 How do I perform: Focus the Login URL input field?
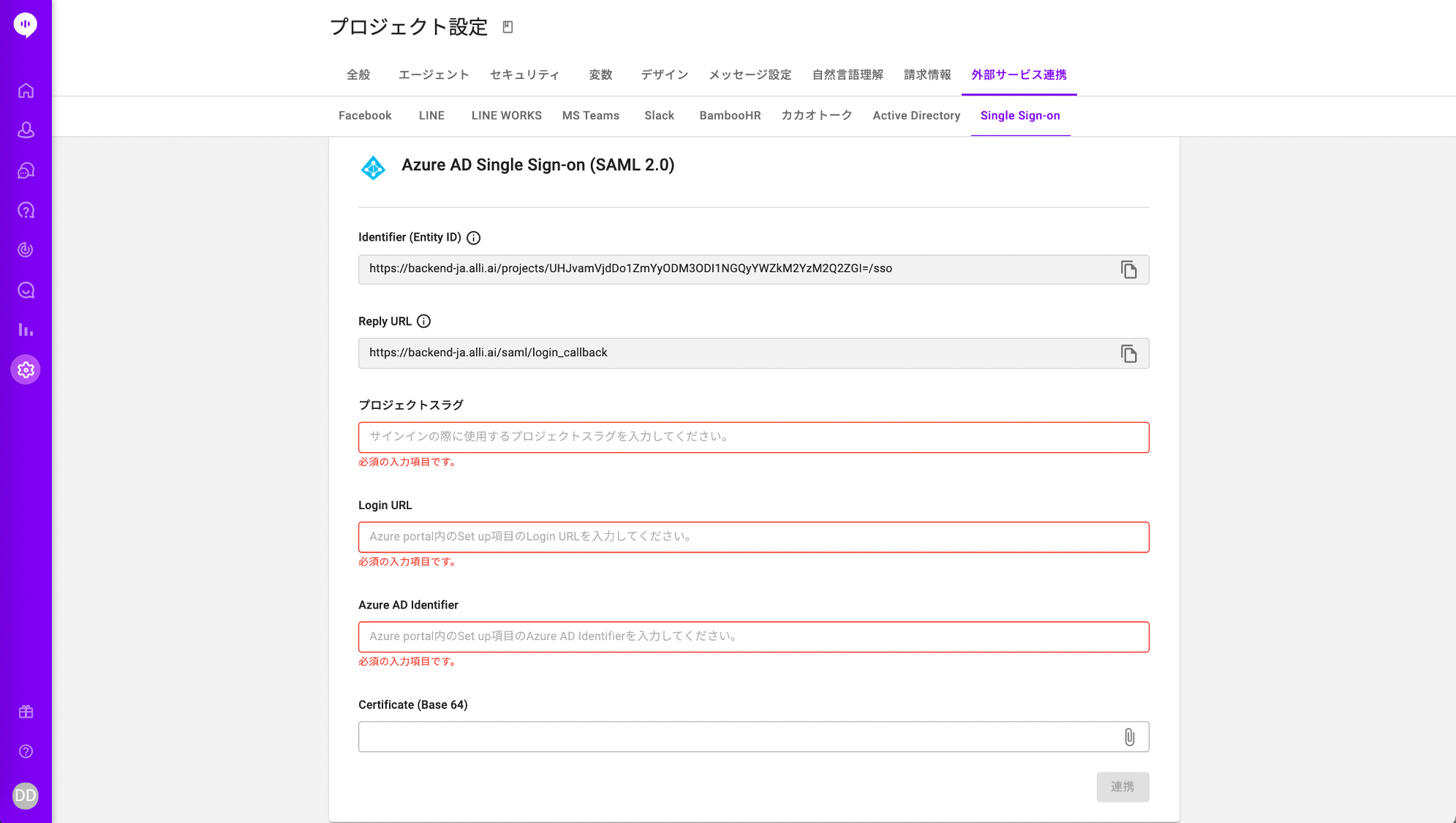coord(753,537)
